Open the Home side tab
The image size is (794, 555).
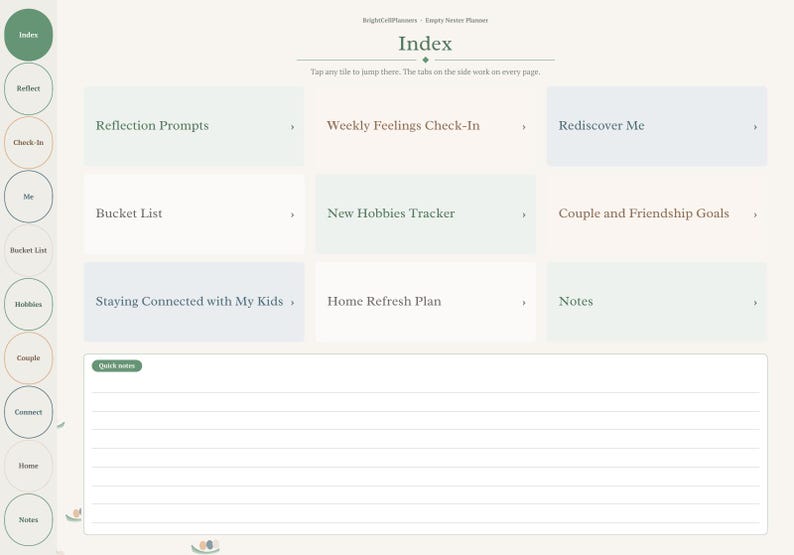28,466
